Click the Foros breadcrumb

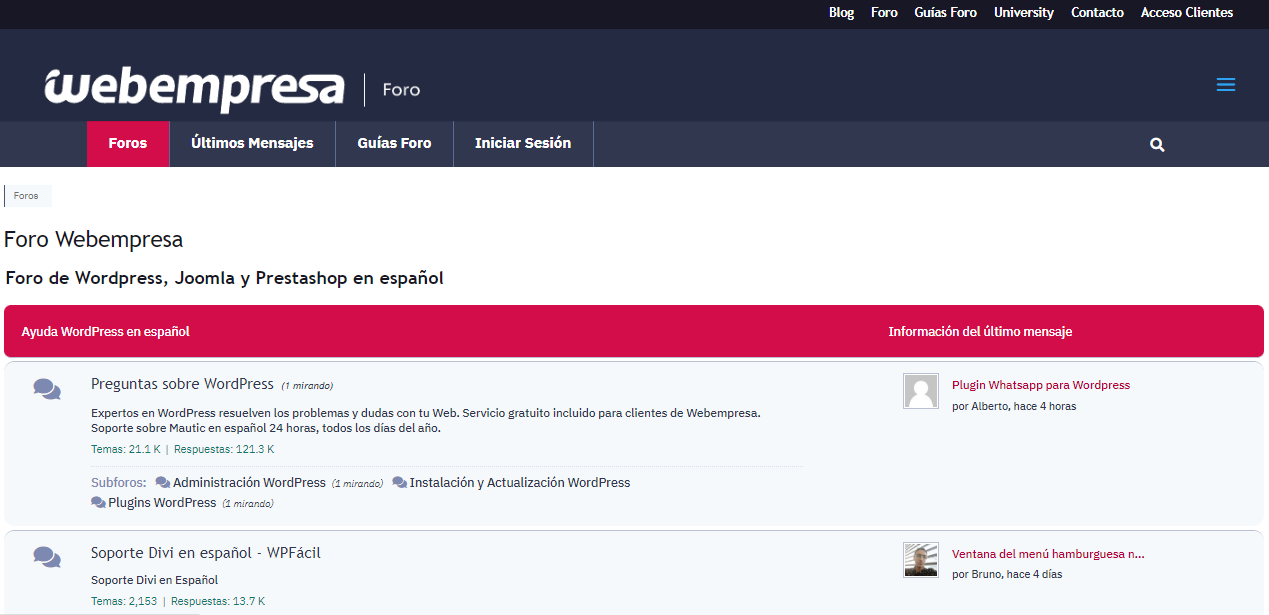(x=26, y=196)
